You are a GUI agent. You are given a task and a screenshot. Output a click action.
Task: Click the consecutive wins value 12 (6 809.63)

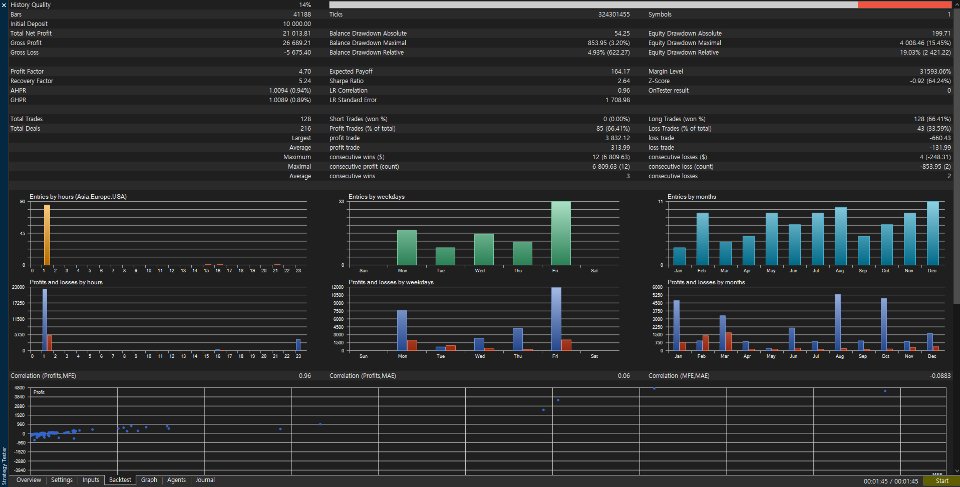(x=612, y=157)
